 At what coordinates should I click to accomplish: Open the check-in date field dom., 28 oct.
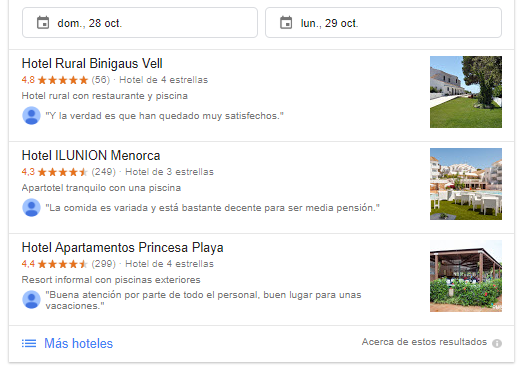pos(140,23)
